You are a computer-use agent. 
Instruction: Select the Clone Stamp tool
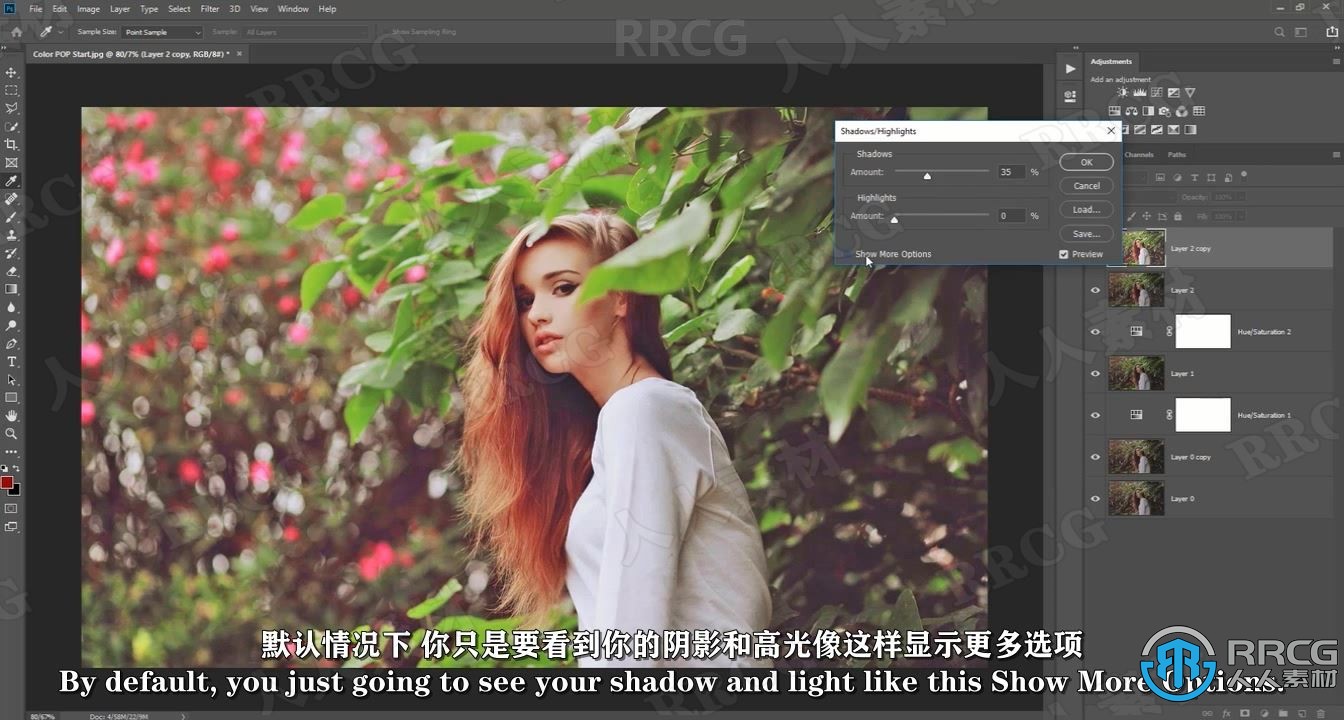pos(12,234)
